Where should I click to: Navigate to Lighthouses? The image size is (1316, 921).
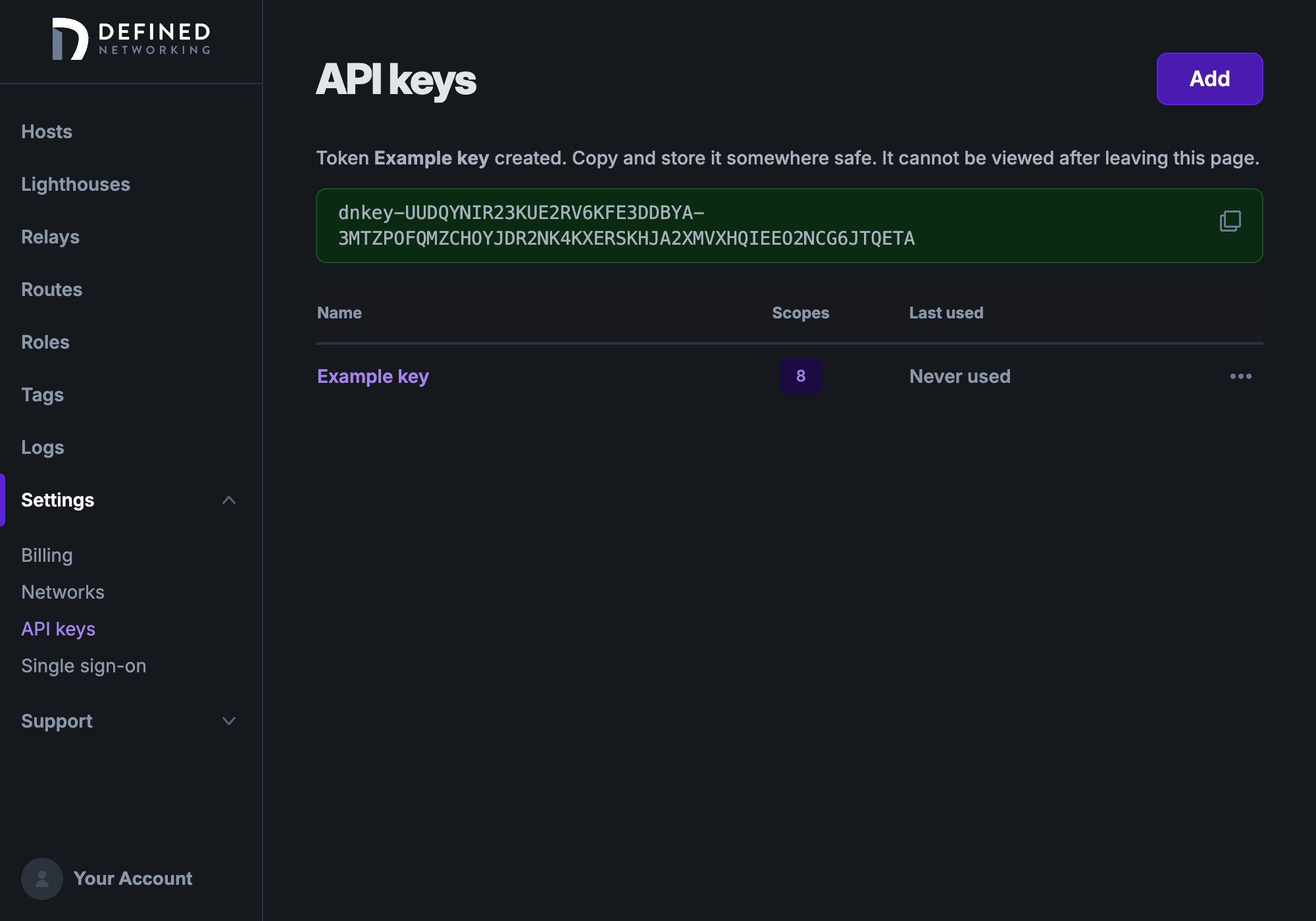[x=76, y=184]
